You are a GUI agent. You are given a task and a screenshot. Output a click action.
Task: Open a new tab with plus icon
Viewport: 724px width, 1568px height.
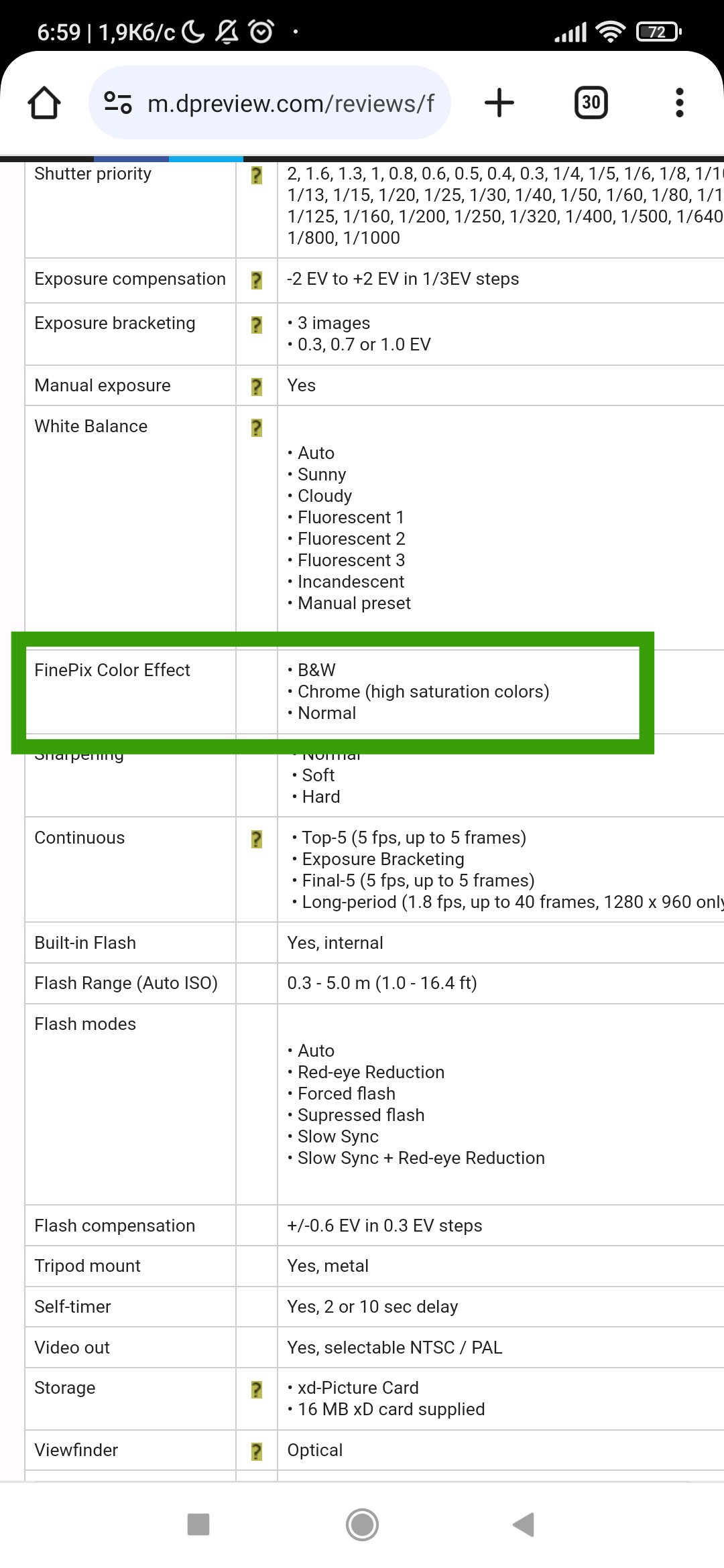point(499,103)
